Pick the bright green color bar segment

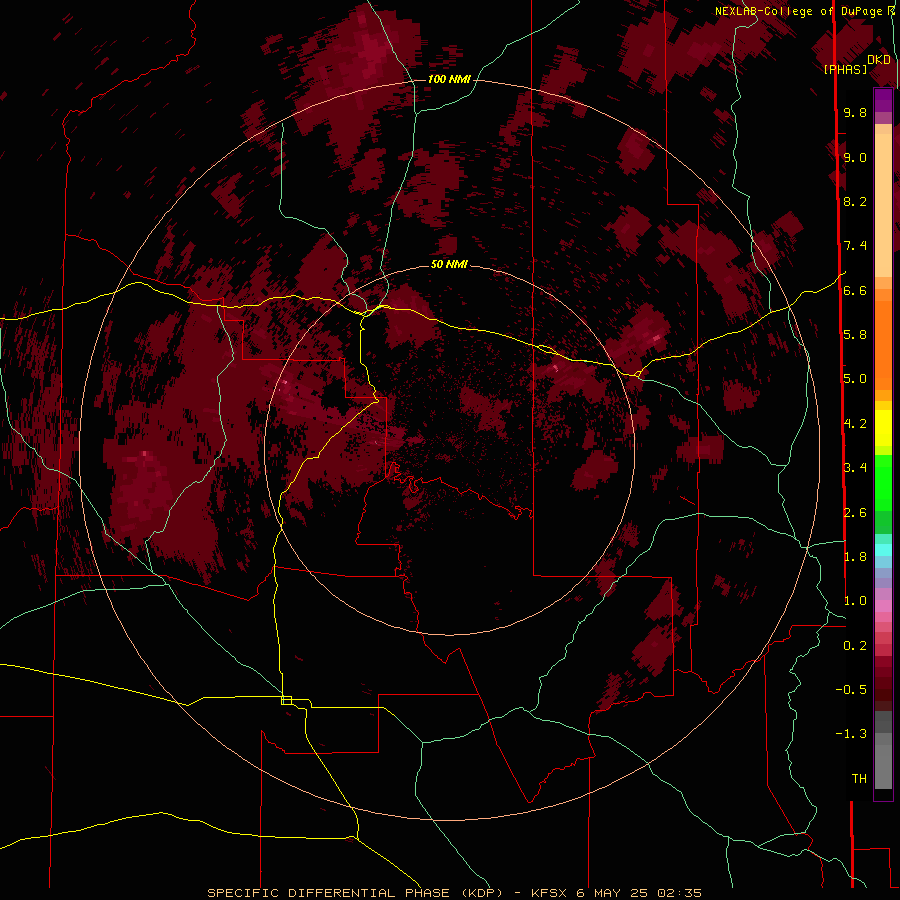click(883, 482)
